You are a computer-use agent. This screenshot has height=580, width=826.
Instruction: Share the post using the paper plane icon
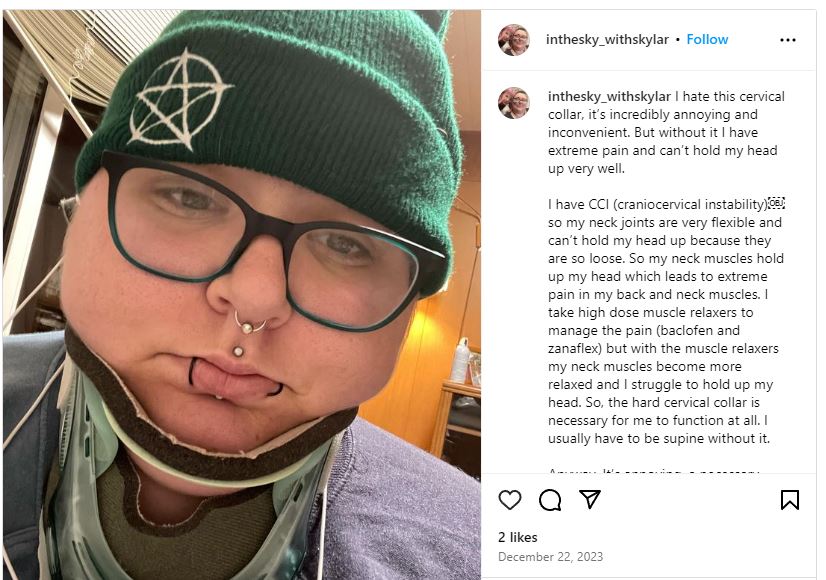coord(589,499)
